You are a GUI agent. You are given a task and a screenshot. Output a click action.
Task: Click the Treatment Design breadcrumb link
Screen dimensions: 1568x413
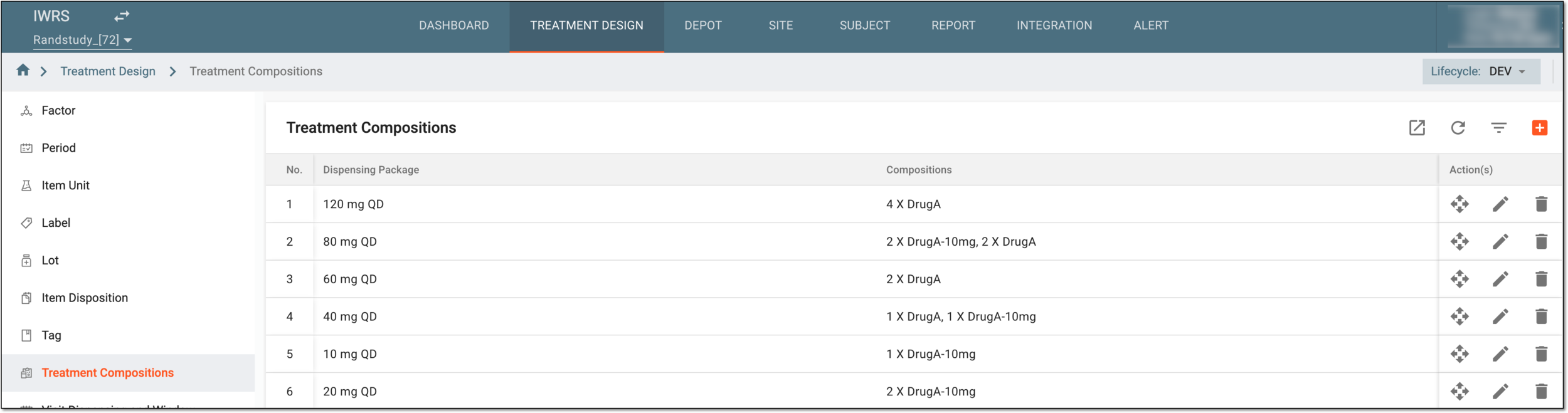pyautogui.click(x=108, y=71)
